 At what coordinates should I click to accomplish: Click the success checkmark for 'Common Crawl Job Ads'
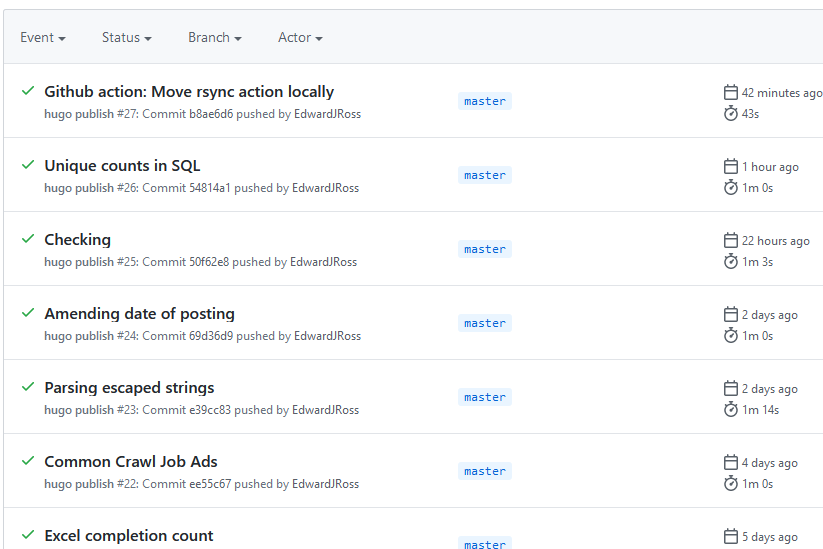[28, 461]
